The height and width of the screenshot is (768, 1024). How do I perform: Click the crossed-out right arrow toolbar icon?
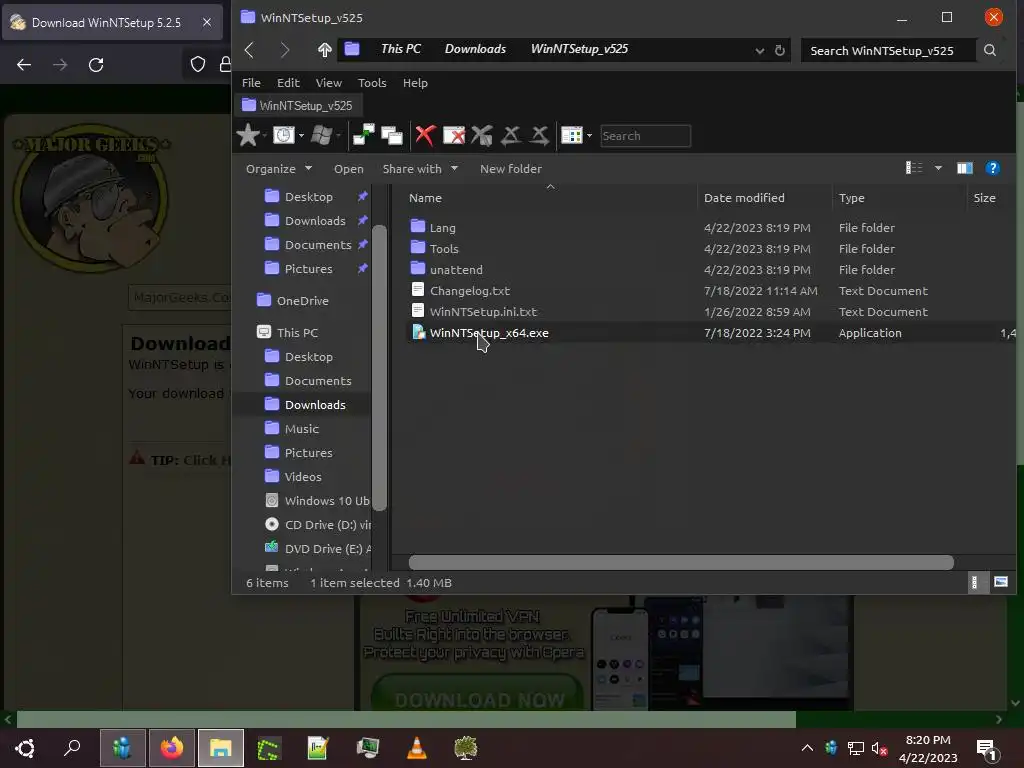tap(539, 135)
